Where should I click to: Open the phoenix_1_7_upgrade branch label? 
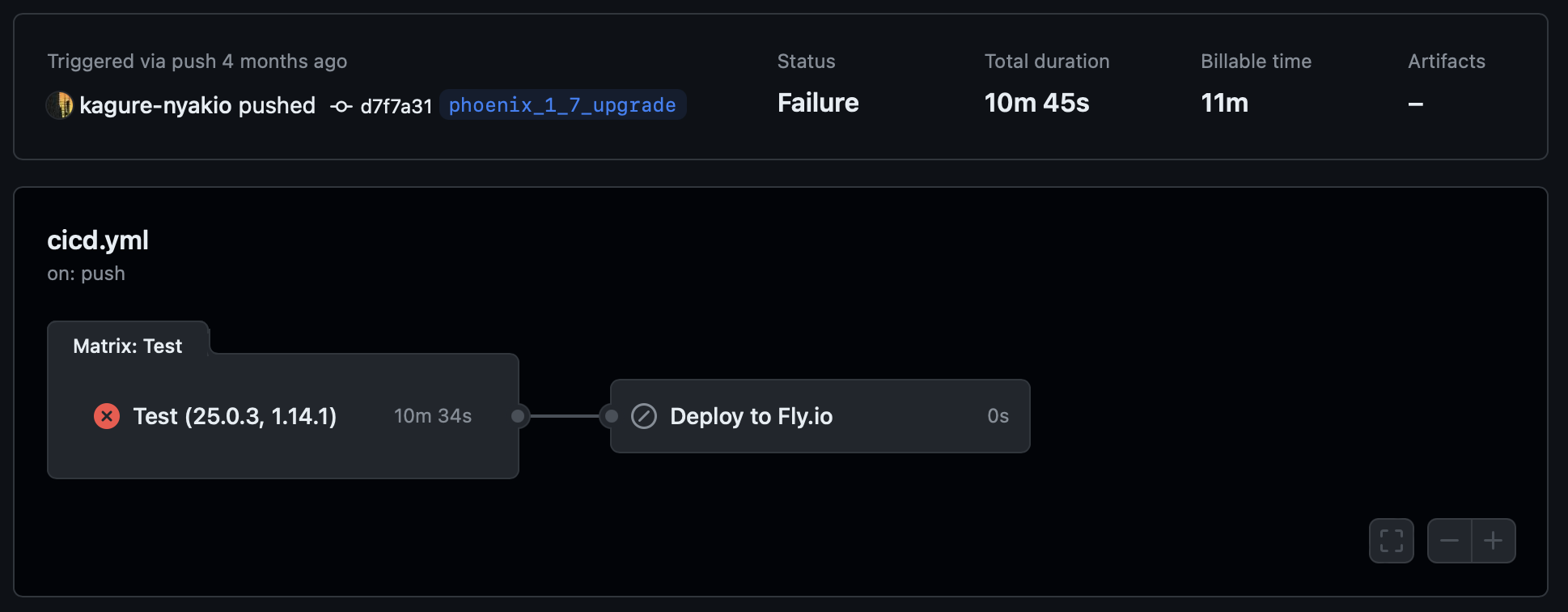(x=562, y=105)
